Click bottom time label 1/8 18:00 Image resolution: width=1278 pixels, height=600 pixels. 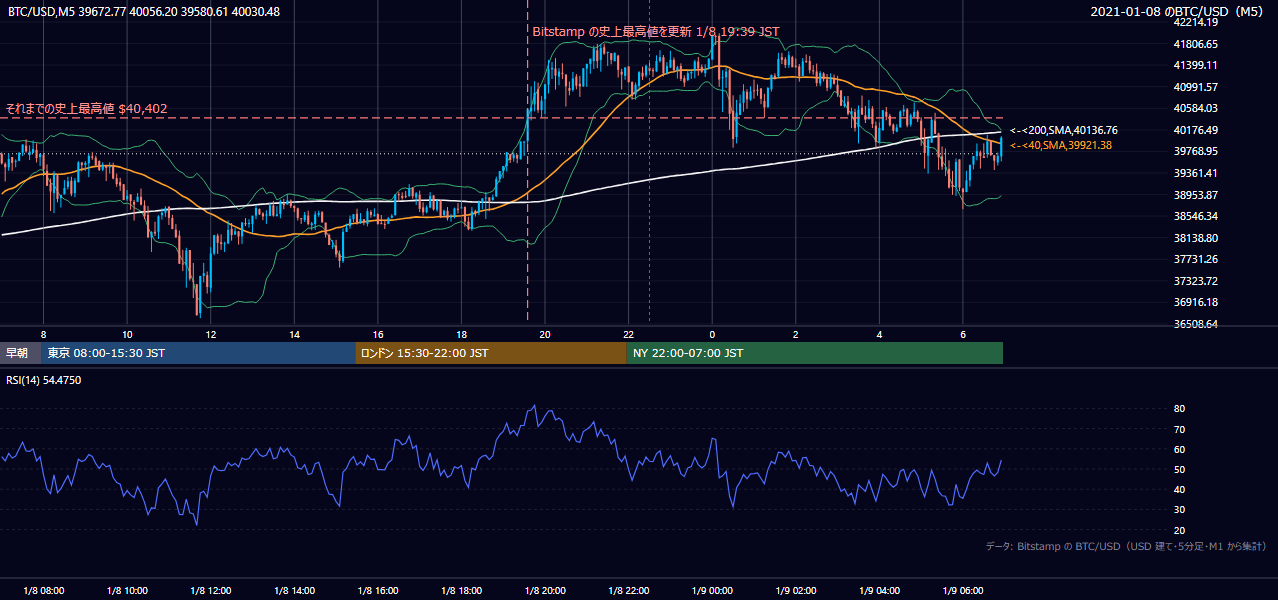click(x=462, y=590)
